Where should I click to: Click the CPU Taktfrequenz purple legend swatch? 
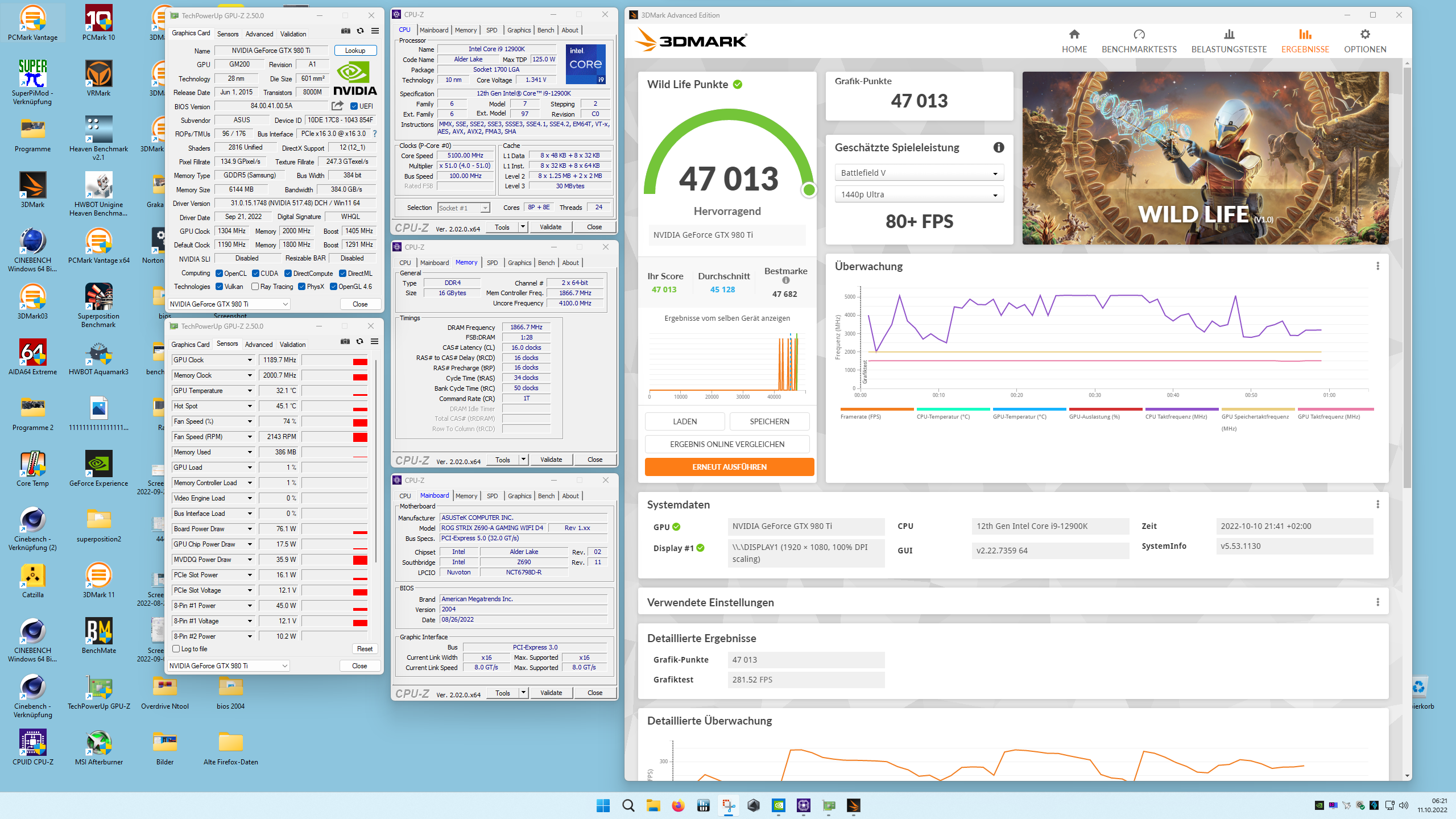(1181, 409)
